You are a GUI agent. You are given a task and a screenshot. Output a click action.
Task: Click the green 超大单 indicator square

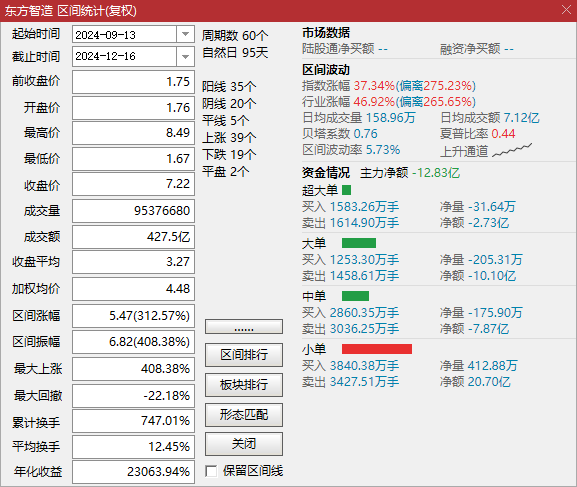(x=346, y=190)
